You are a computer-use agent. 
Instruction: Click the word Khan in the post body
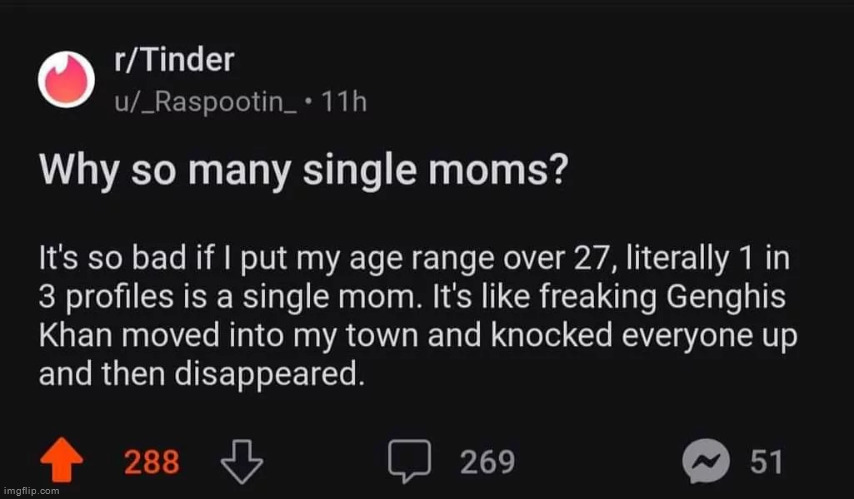pyautogui.click(x=76, y=335)
